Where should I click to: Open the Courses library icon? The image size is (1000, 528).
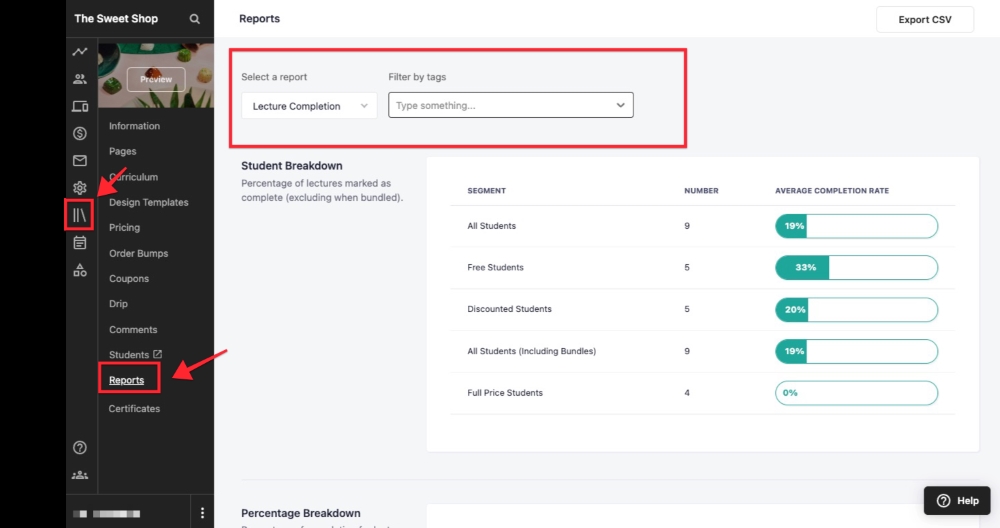point(80,215)
